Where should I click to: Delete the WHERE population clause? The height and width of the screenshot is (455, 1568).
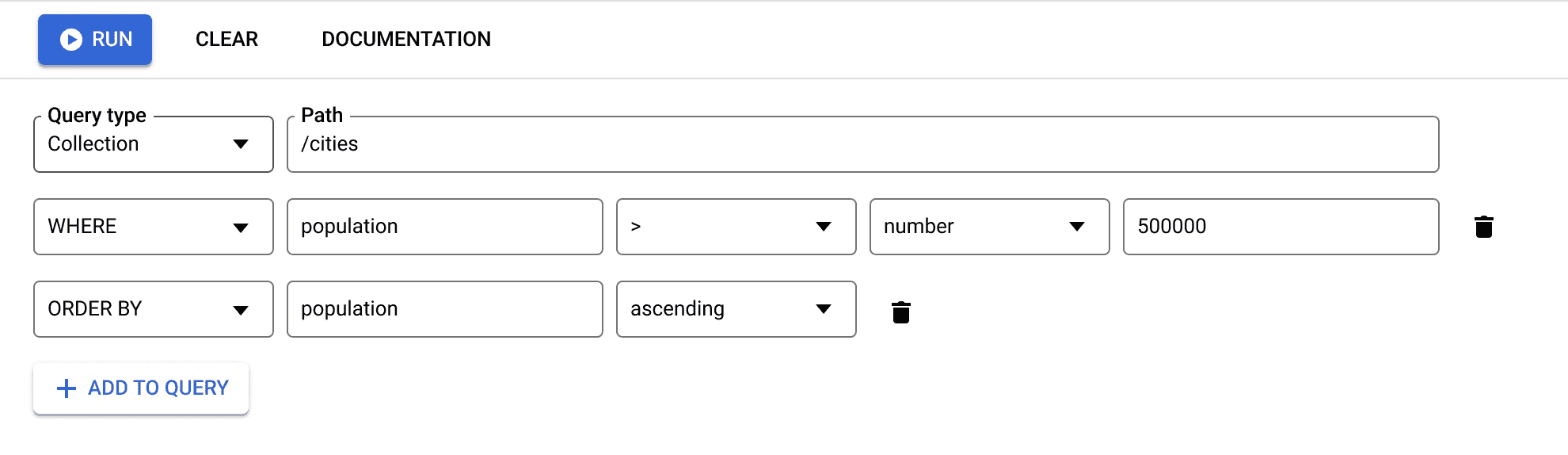pos(1483,227)
